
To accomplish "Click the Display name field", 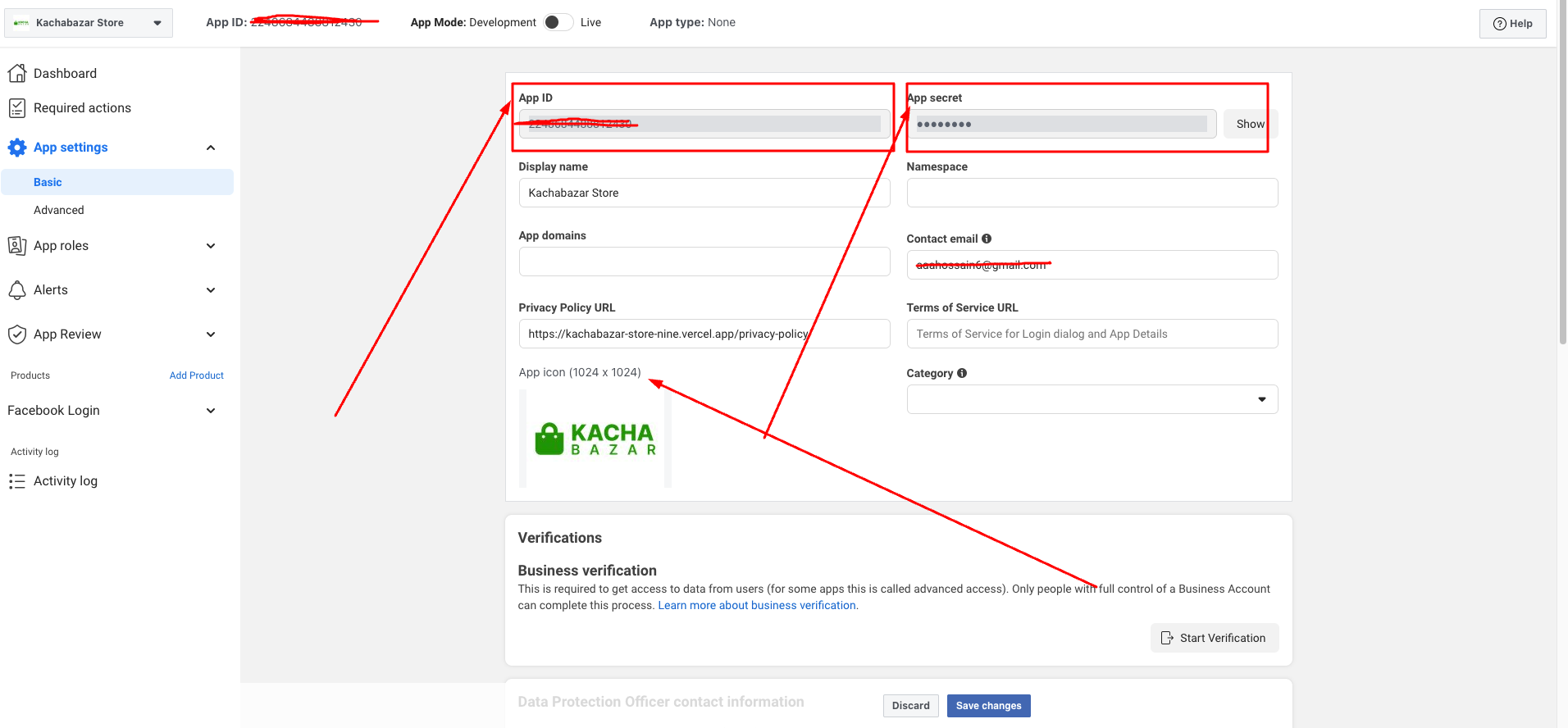I will click(x=704, y=193).
